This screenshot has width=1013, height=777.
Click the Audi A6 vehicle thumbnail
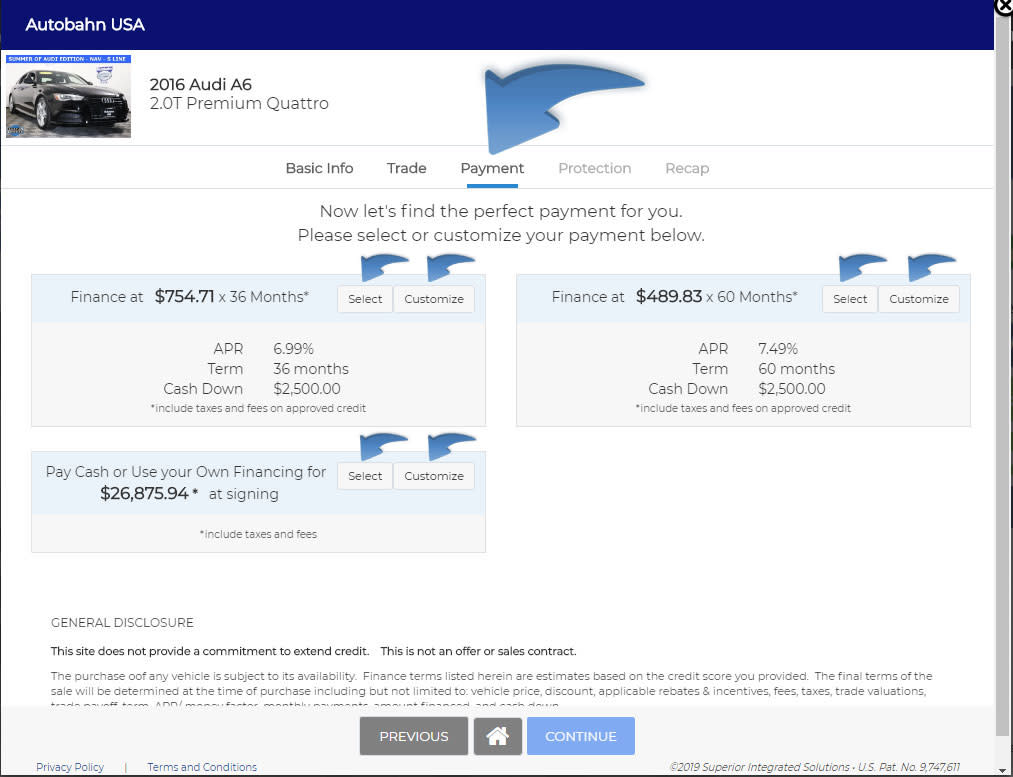click(68, 96)
